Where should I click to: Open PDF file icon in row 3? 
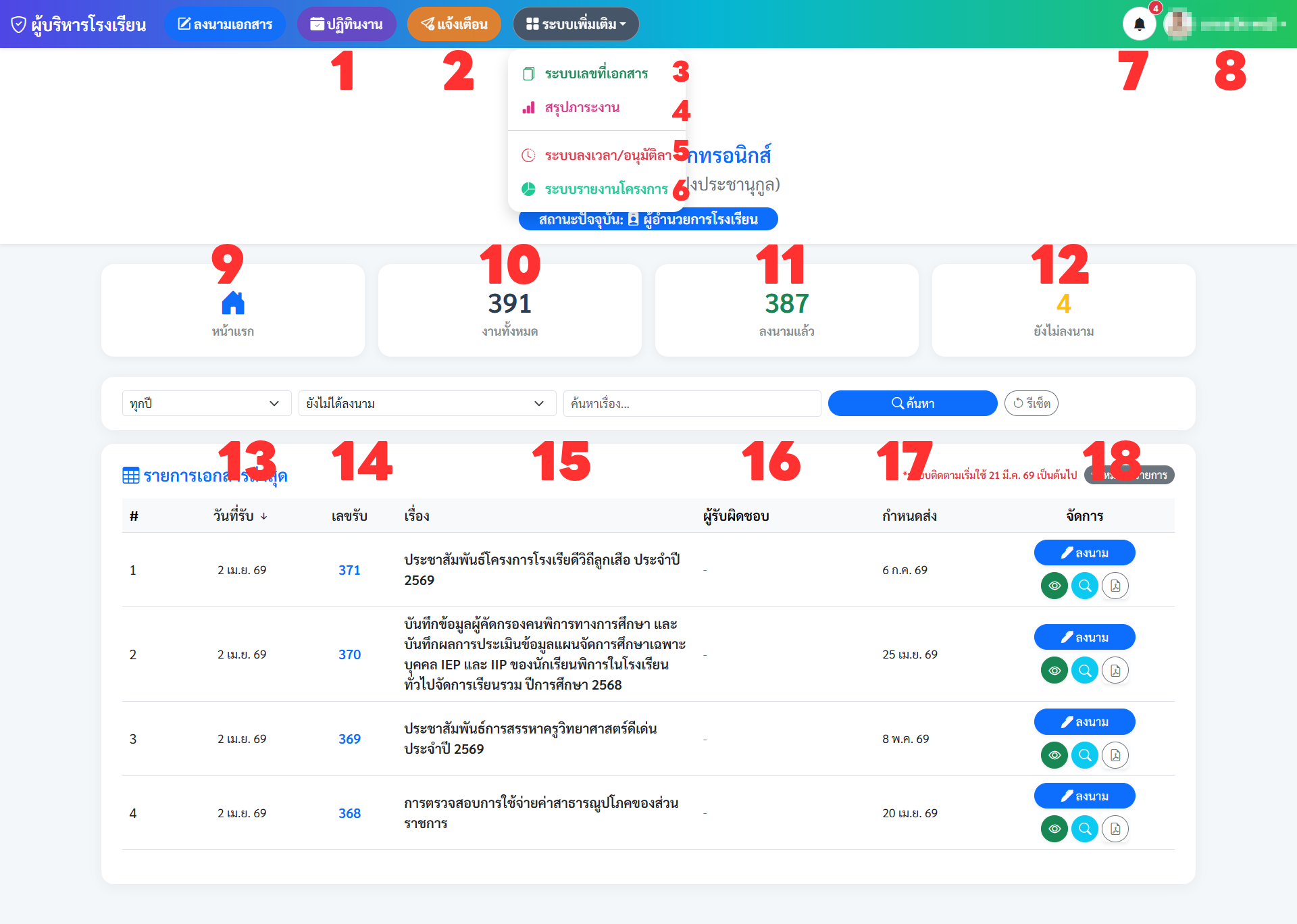pos(1115,755)
